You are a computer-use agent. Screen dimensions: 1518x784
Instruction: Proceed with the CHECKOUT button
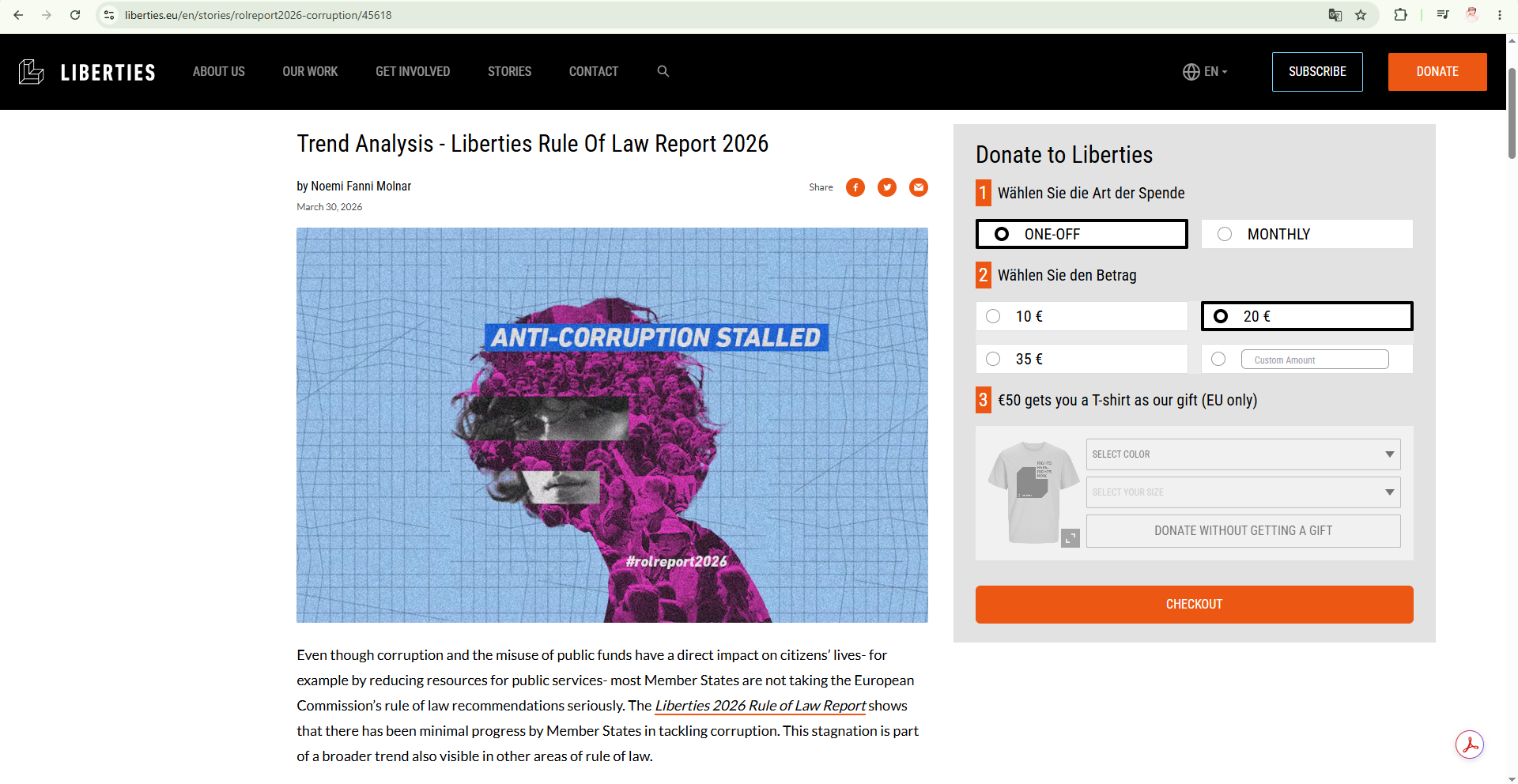click(1194, 605)
